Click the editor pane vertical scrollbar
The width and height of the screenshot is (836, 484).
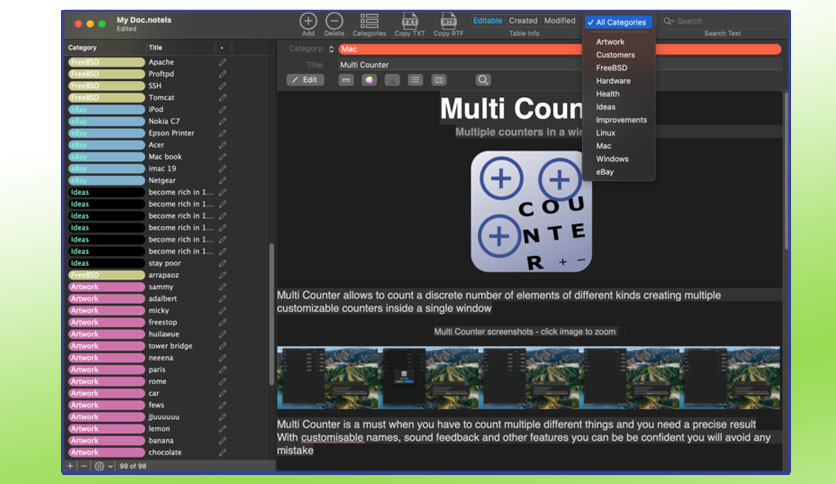tap(785, 171)
